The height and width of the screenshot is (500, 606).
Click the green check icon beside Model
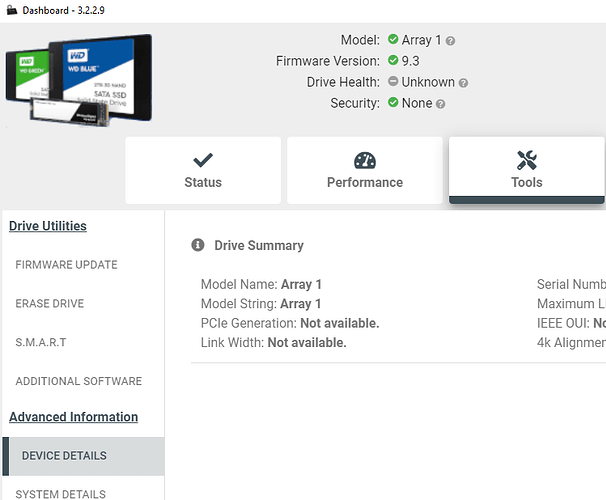[x=393, y=40]
